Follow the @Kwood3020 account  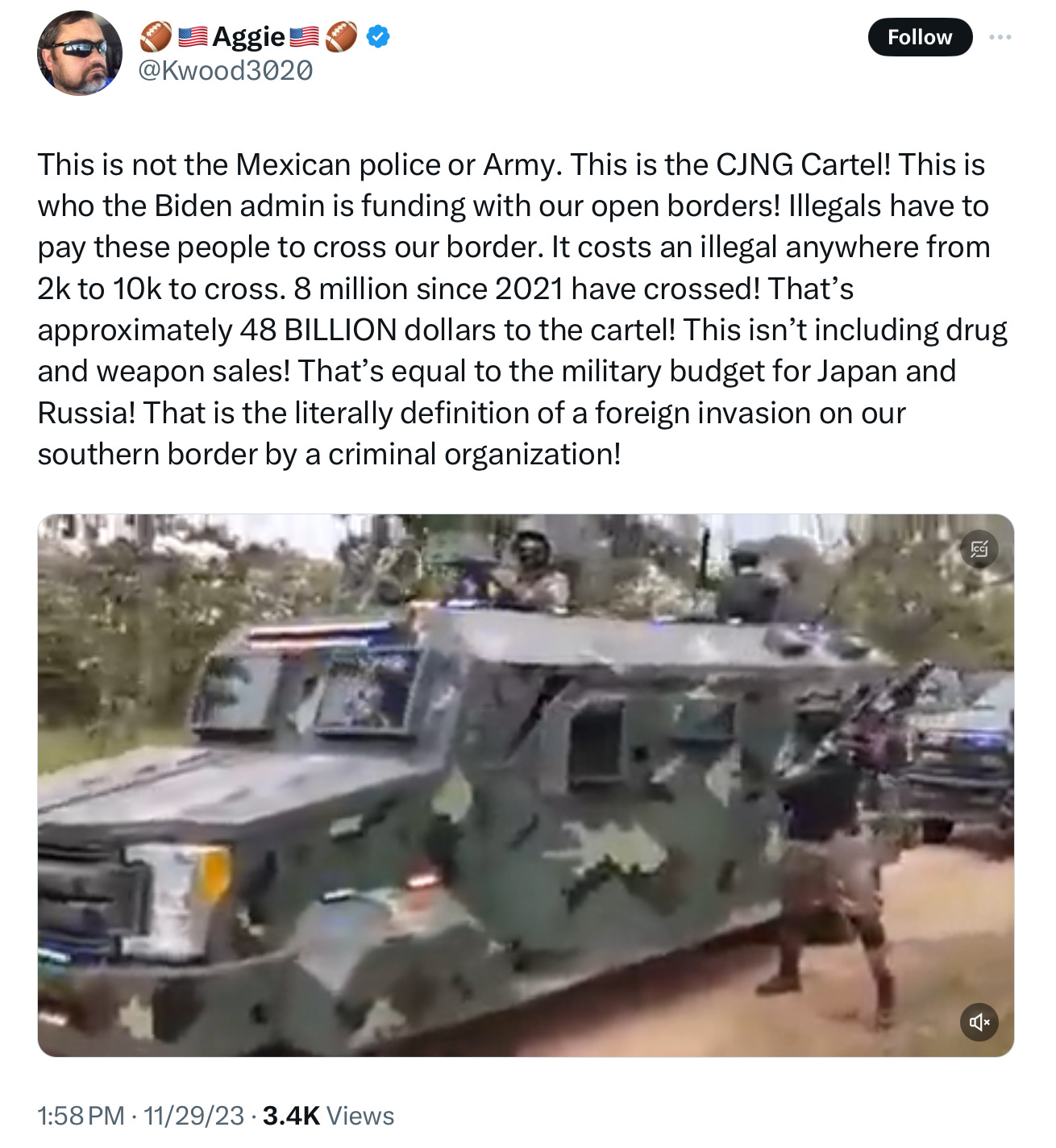[920, 37]
